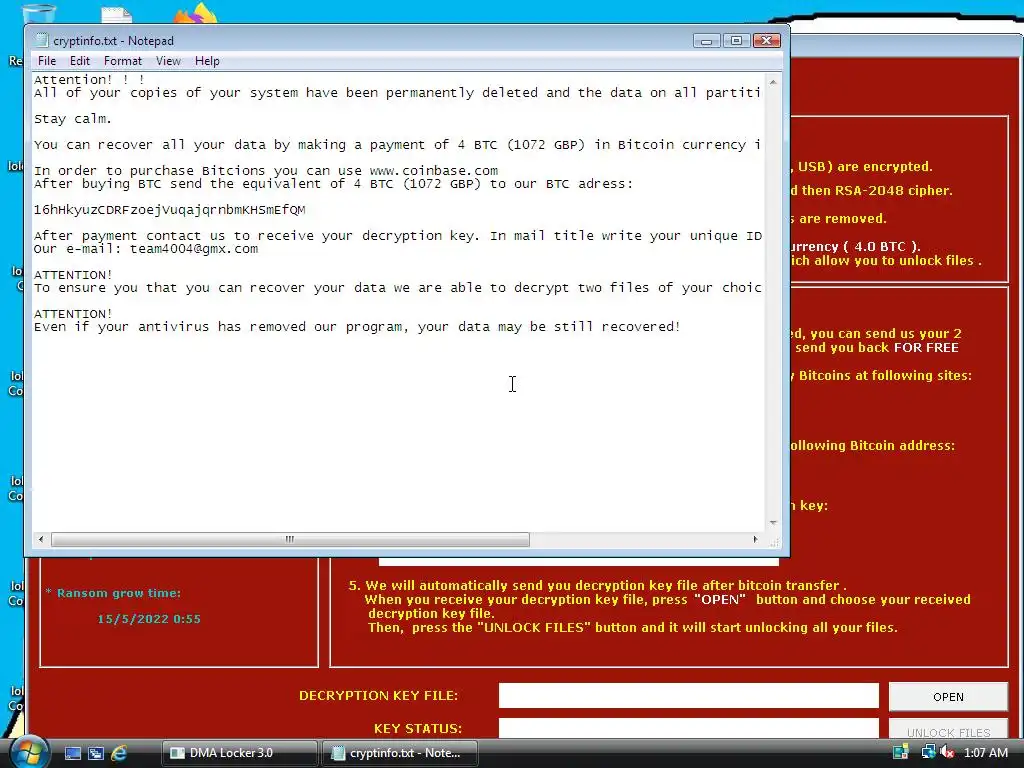Click the vertical scrollbar up arrow

point(773,82)
